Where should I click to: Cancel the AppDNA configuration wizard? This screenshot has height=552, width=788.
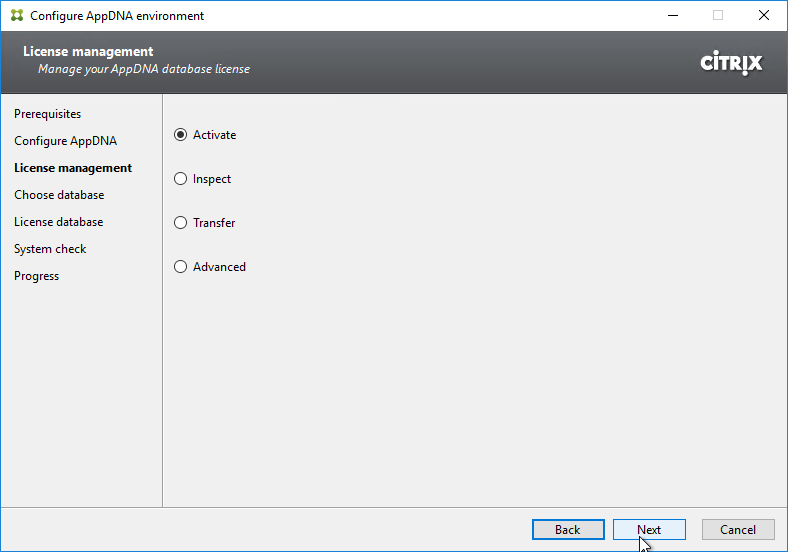pyautogui.click(x=738, y=529)
